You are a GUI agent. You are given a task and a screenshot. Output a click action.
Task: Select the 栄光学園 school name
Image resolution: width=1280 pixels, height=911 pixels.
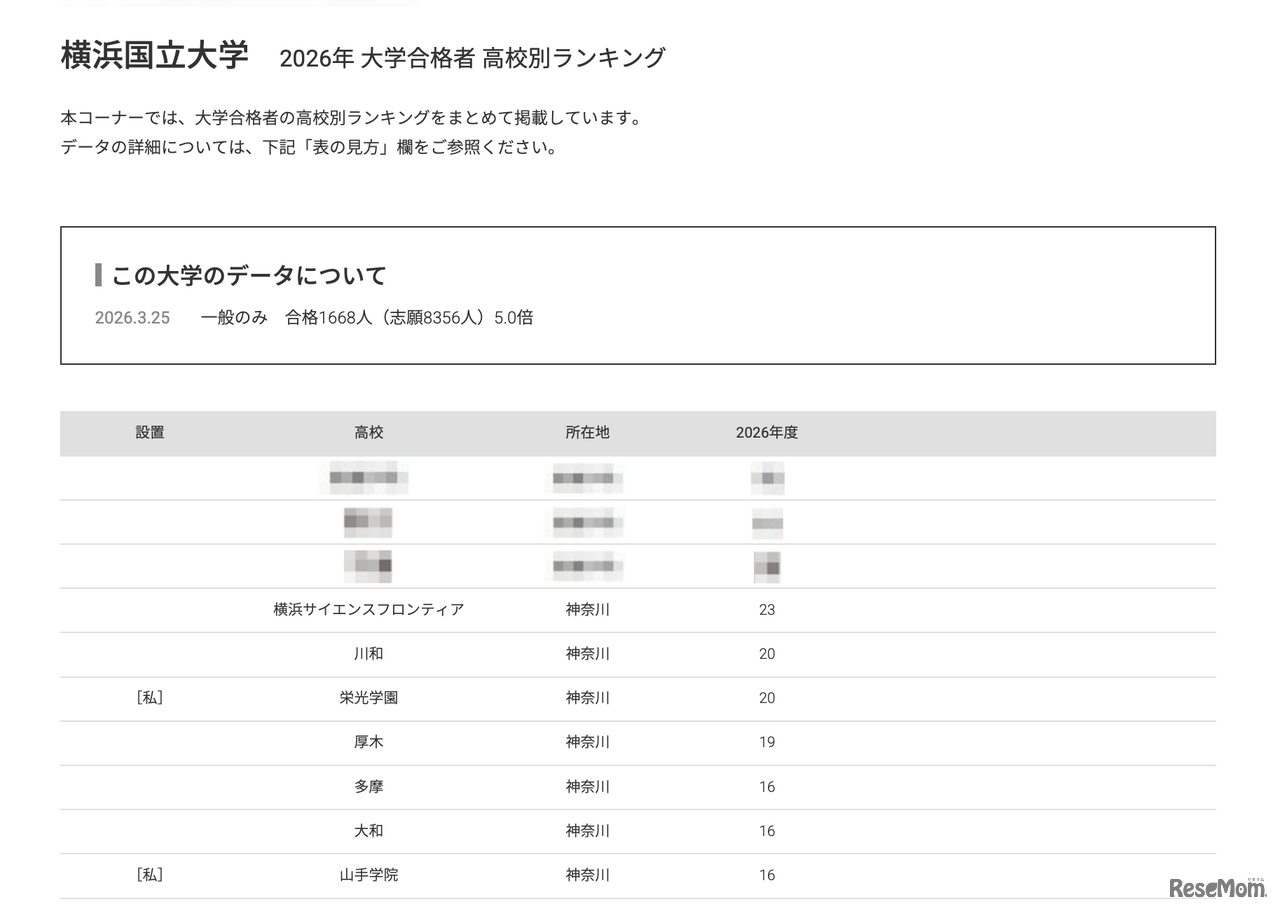pyautogui.click(x=369, y=698)
